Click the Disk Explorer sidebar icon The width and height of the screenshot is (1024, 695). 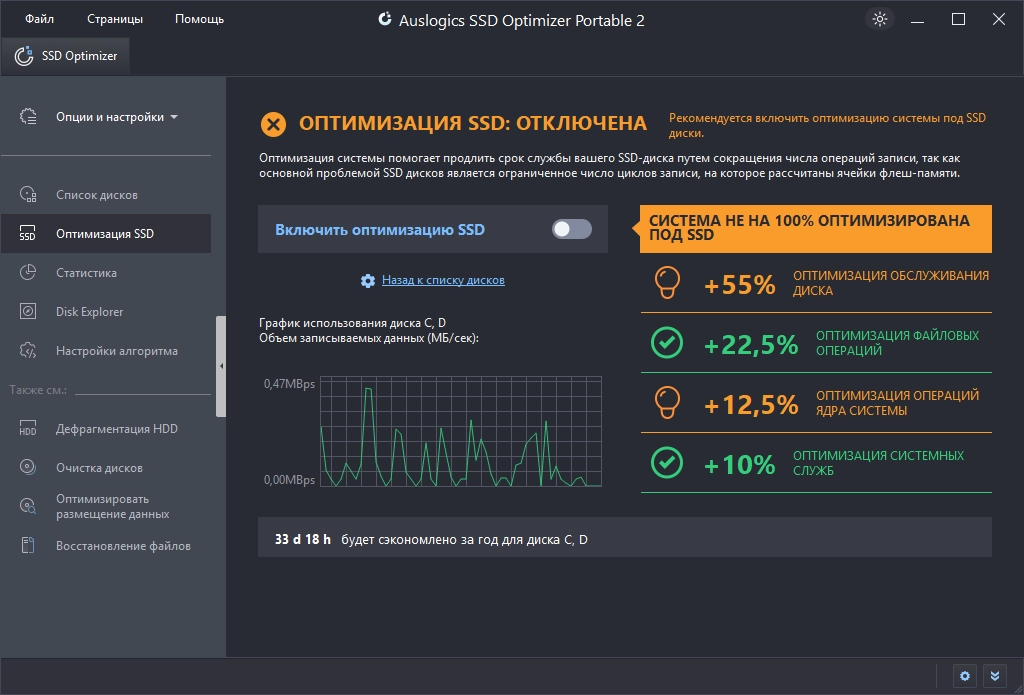27,311
